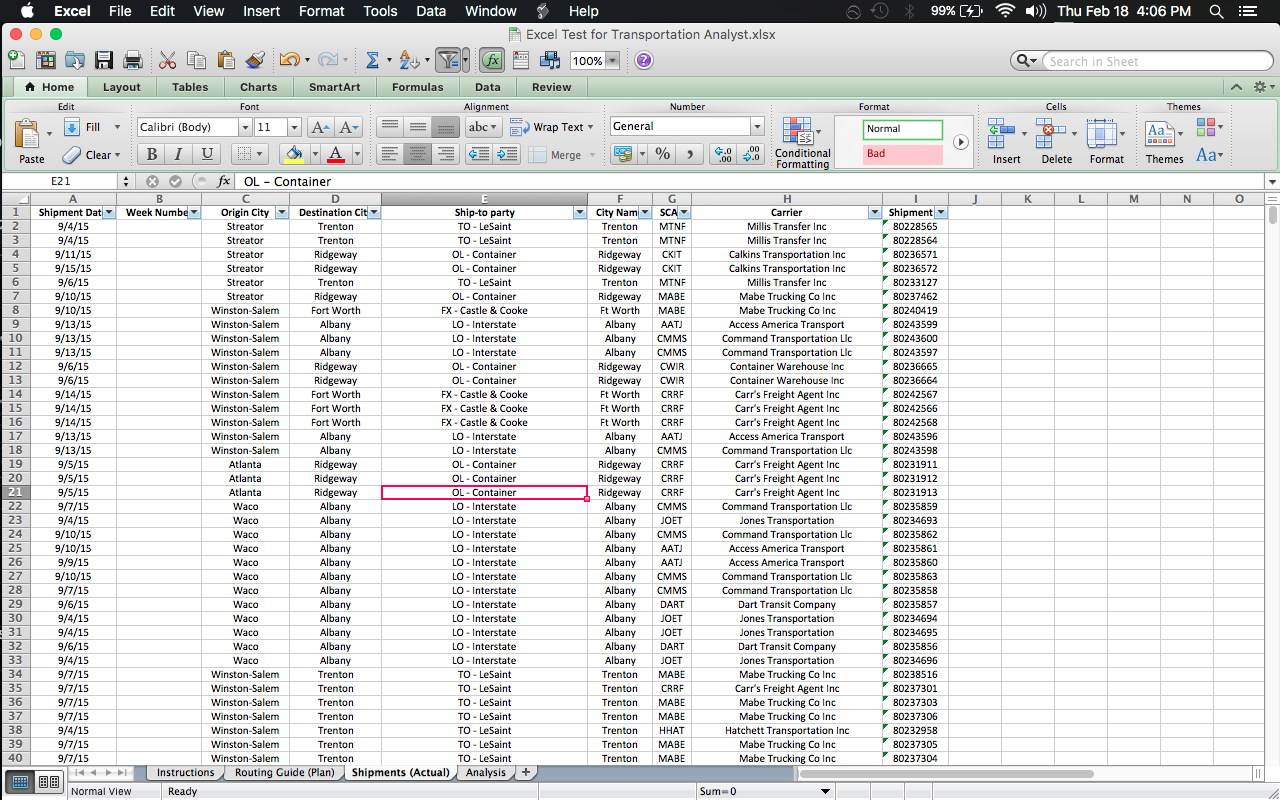Click the Format cells button
The width and height of the screenshot is (1280, 800).
point(1104,142)
